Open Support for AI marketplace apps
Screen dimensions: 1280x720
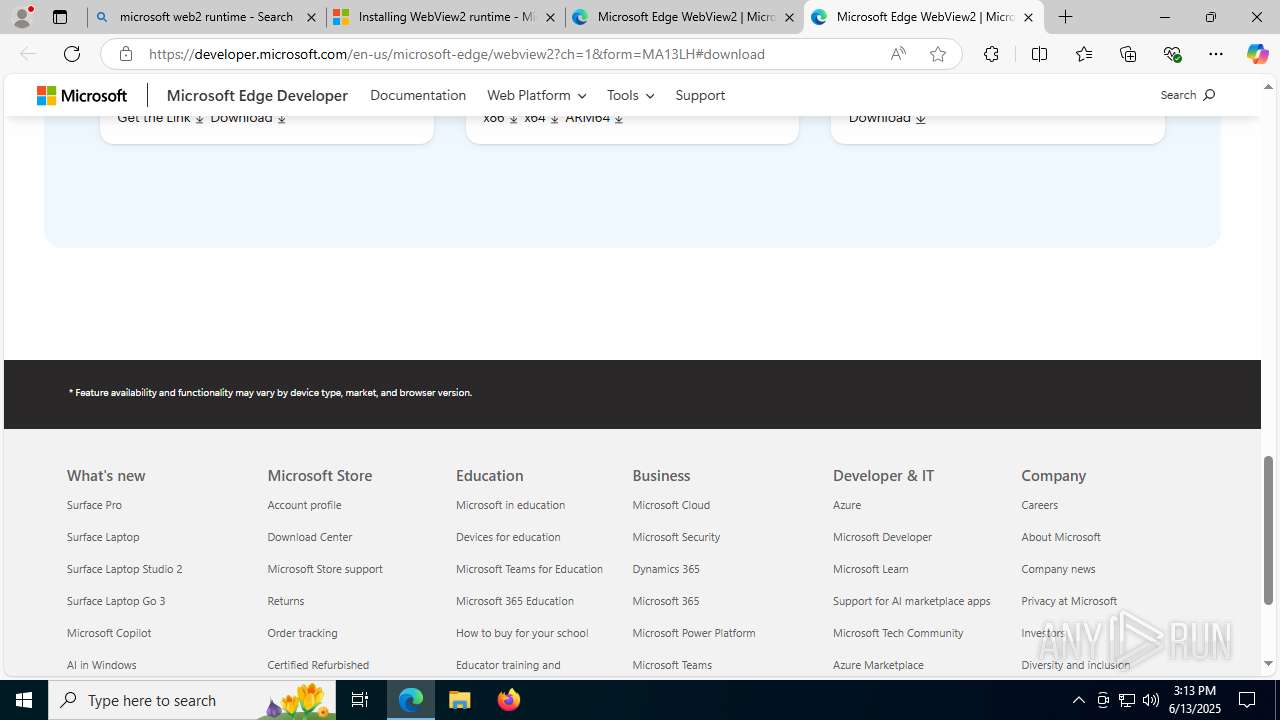pos(911,601)
